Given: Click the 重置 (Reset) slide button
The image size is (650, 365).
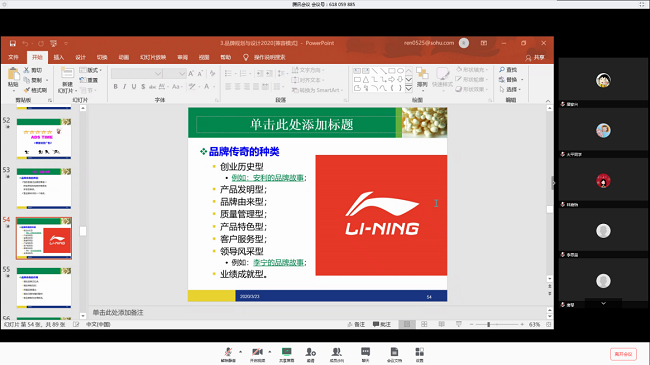Looking at the screenshot, I should [89, 80].
